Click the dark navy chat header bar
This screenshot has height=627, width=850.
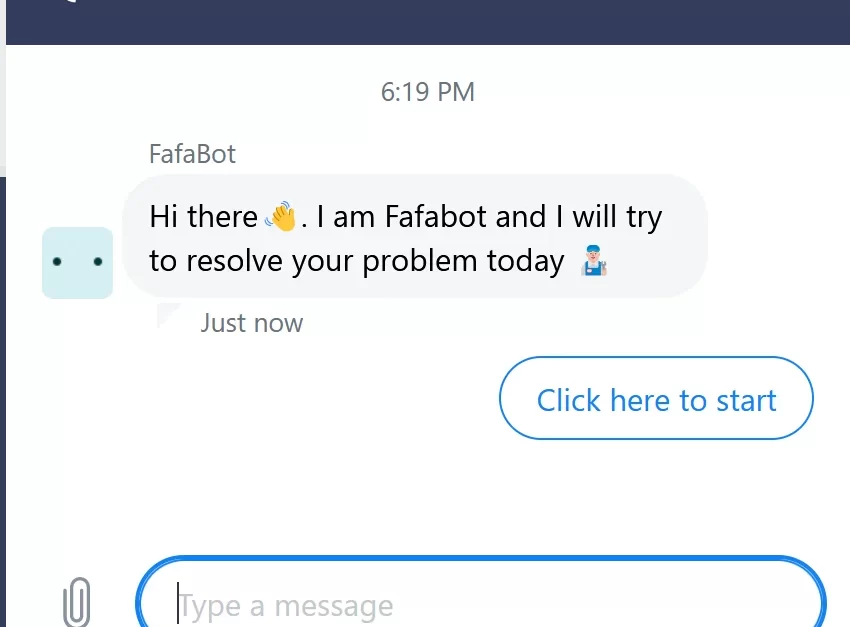click(x=428, y=22)
